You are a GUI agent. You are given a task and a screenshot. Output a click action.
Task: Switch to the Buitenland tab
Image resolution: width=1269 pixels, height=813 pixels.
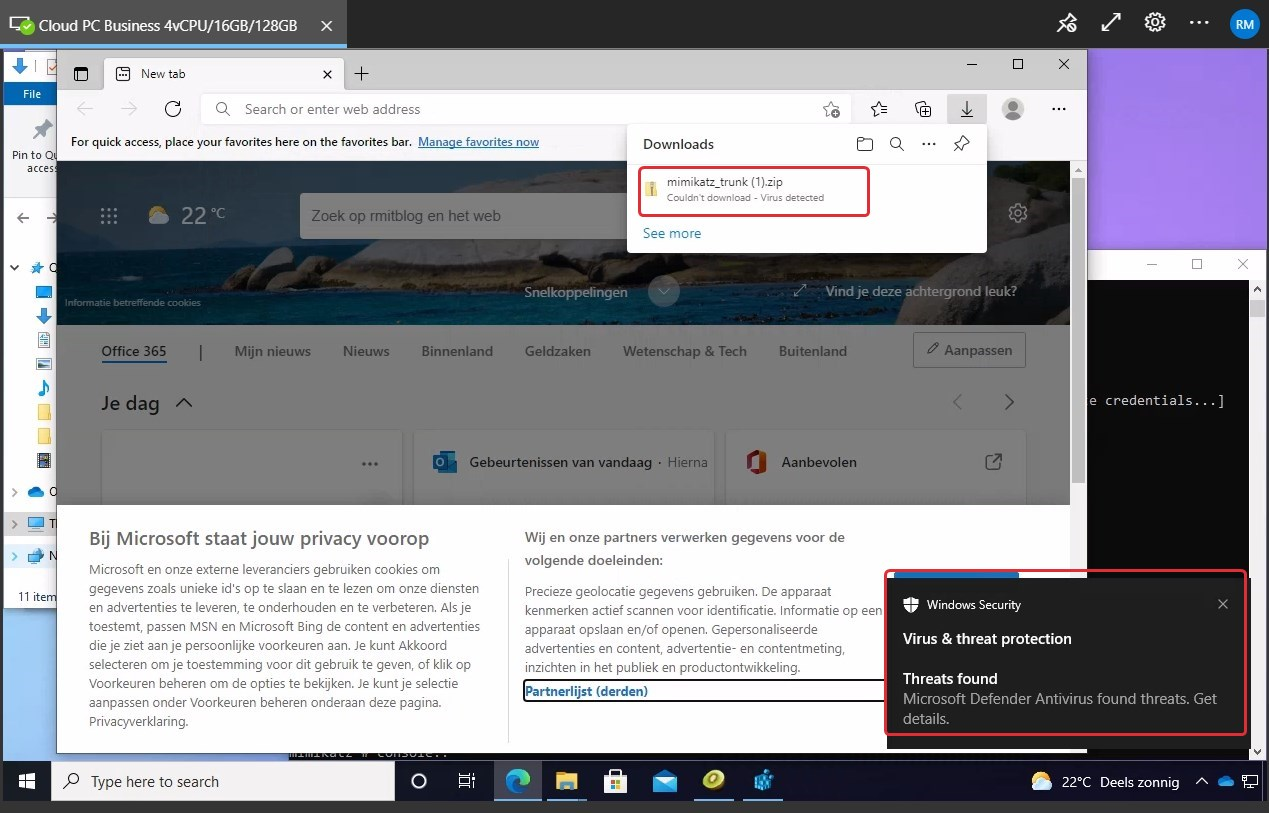pyautogui.click(x=813, y=351)
